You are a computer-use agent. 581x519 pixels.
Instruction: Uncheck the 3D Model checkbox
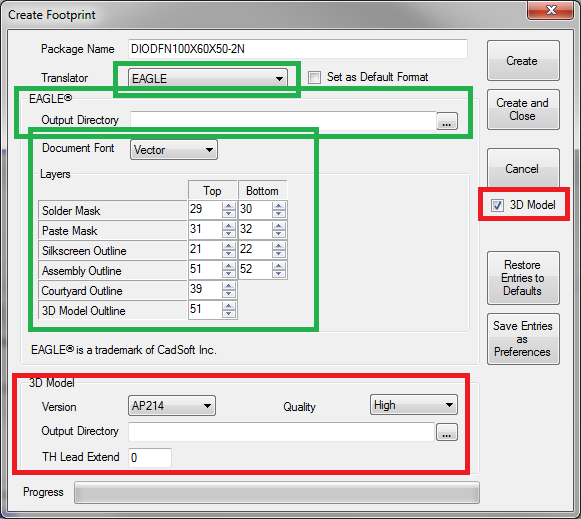(x=497, y=205)
